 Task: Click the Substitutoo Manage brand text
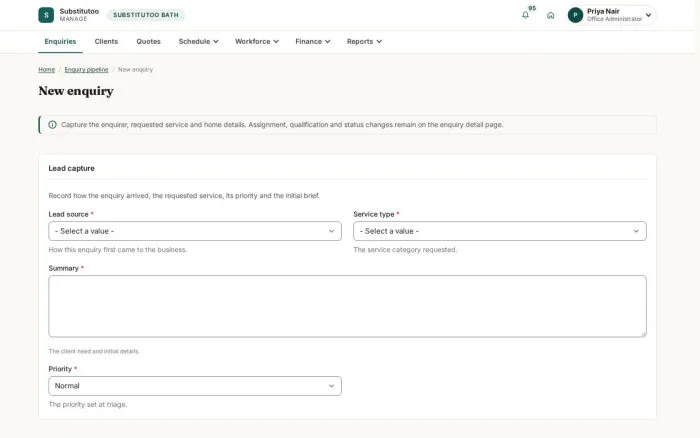tap(79, 15)
